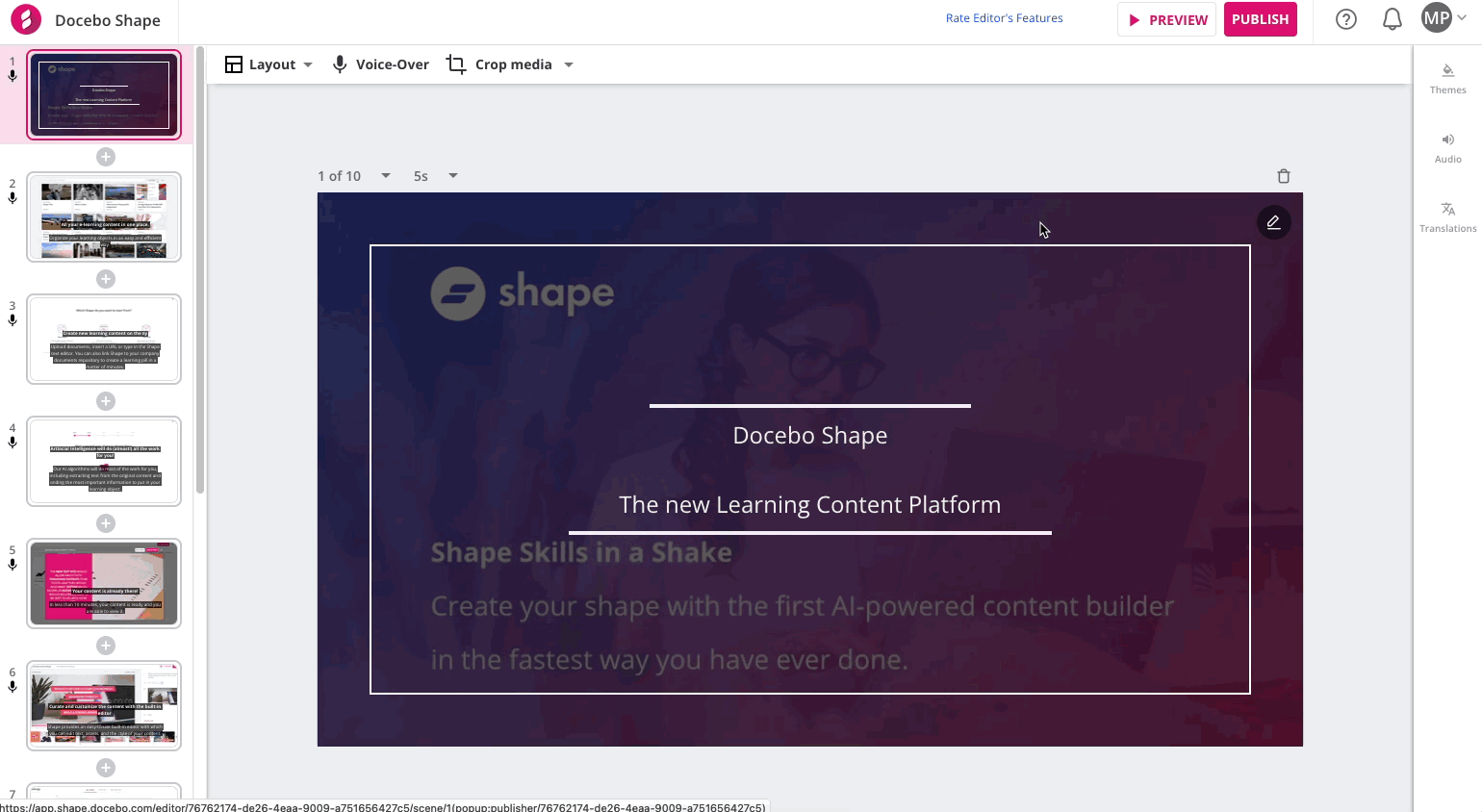The width and height of the screenshot is (1482, 812).
Task: Delete the scene with trash icon
Action: (1283, 176)
